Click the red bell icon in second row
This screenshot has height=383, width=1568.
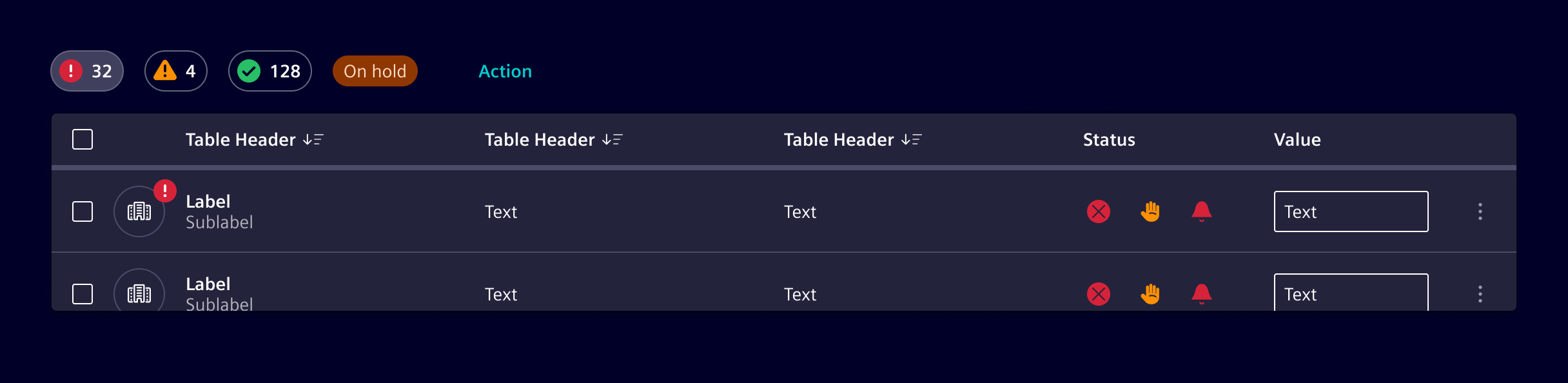click(x=1202, y=294)
